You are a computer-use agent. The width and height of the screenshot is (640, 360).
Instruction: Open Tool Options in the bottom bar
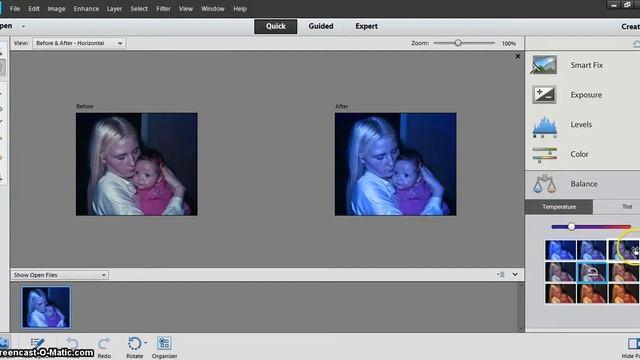(37, 343)
